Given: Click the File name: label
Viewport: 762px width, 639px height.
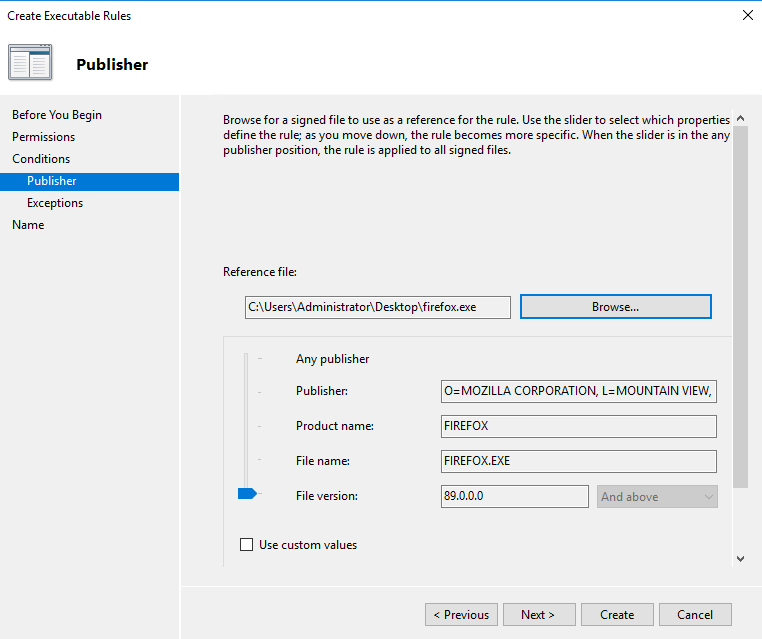Looking at the screenshot, I should click(x=323, y=461).
